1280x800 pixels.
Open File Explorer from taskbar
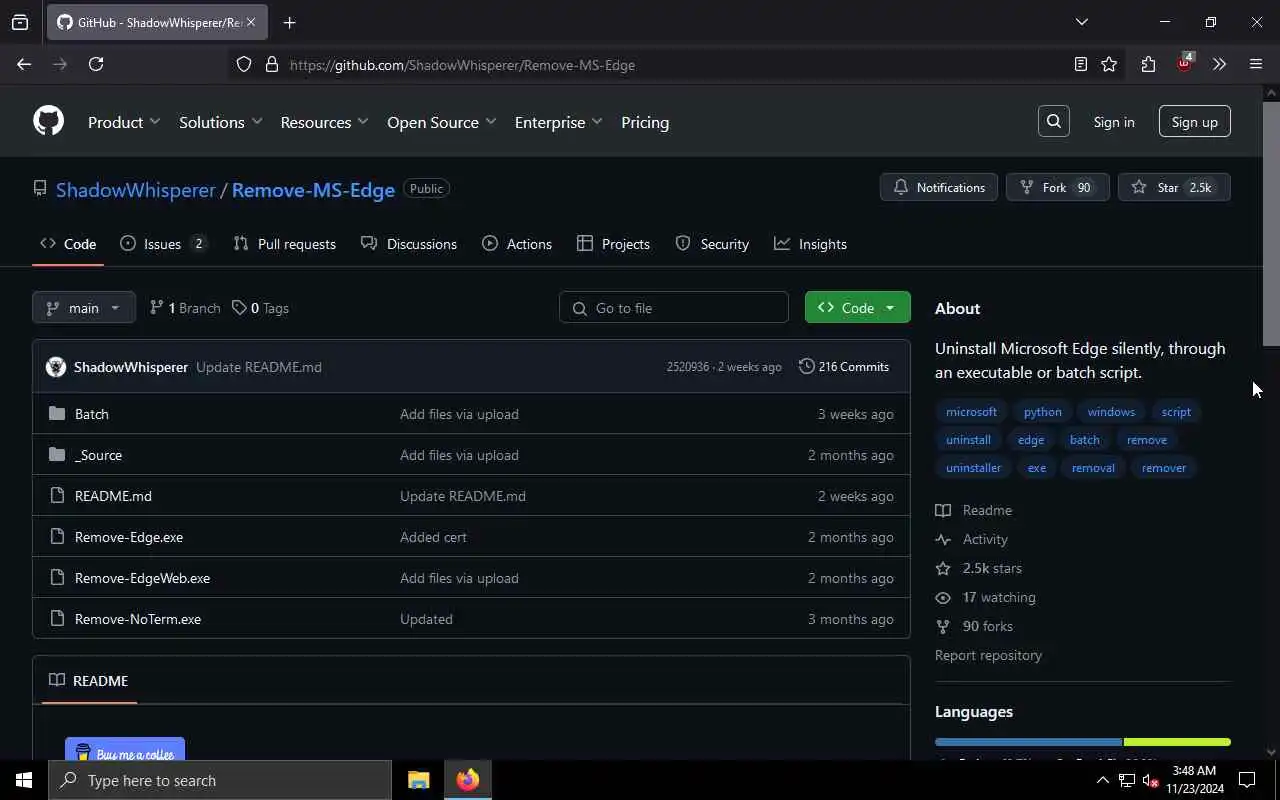tap(418, 780)
